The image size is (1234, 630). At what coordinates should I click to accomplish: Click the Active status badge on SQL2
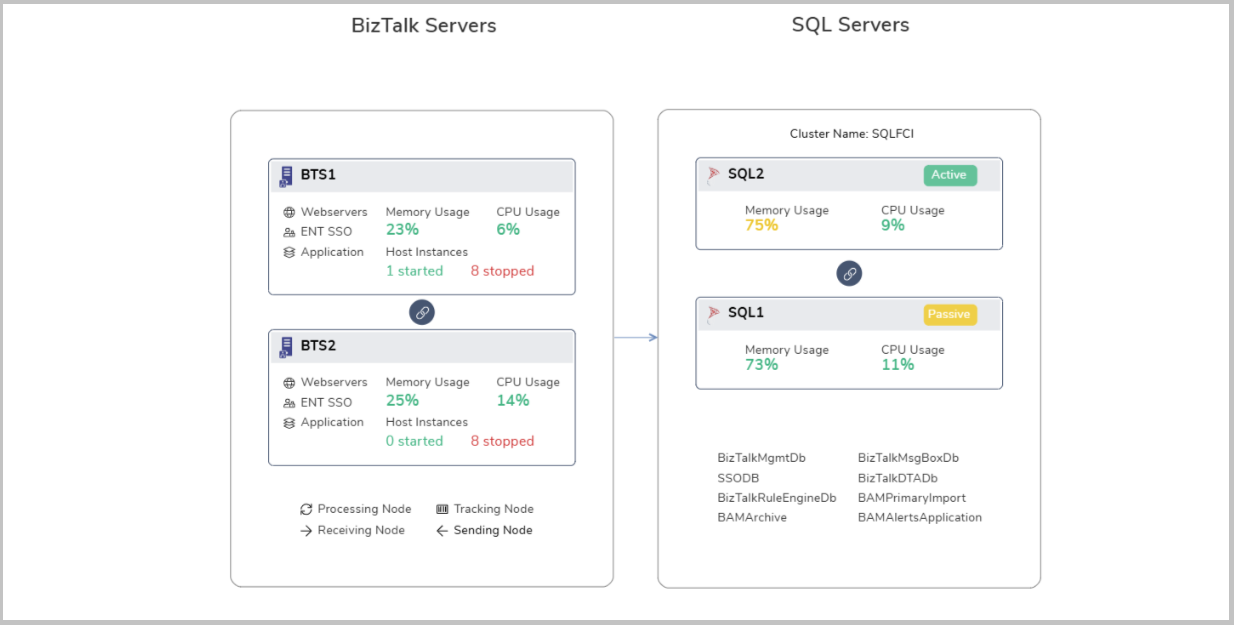949,175
